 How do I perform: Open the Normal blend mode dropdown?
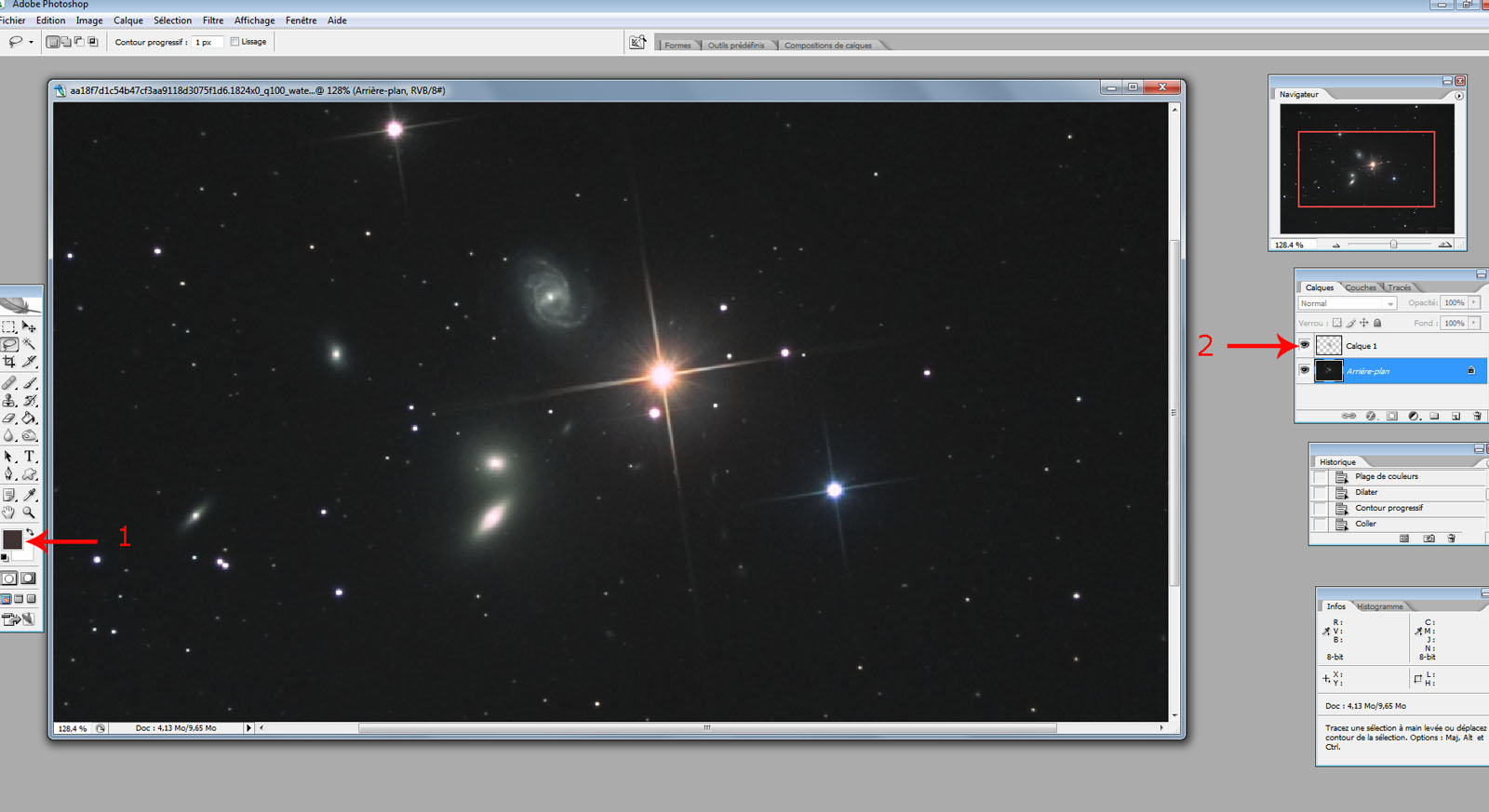click(x=1348, y=303)
